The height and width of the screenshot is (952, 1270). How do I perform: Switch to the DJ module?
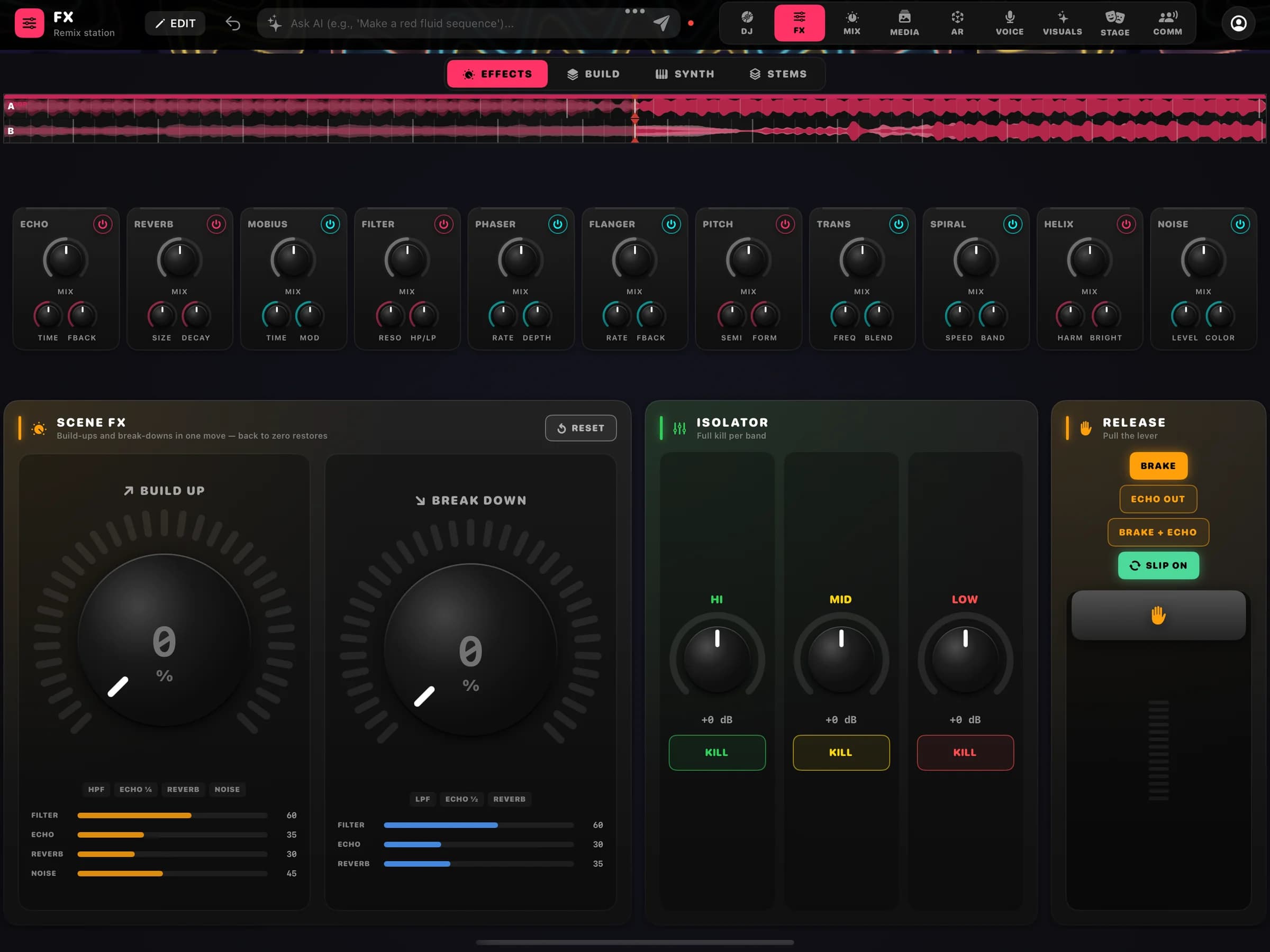click(746, 23)
